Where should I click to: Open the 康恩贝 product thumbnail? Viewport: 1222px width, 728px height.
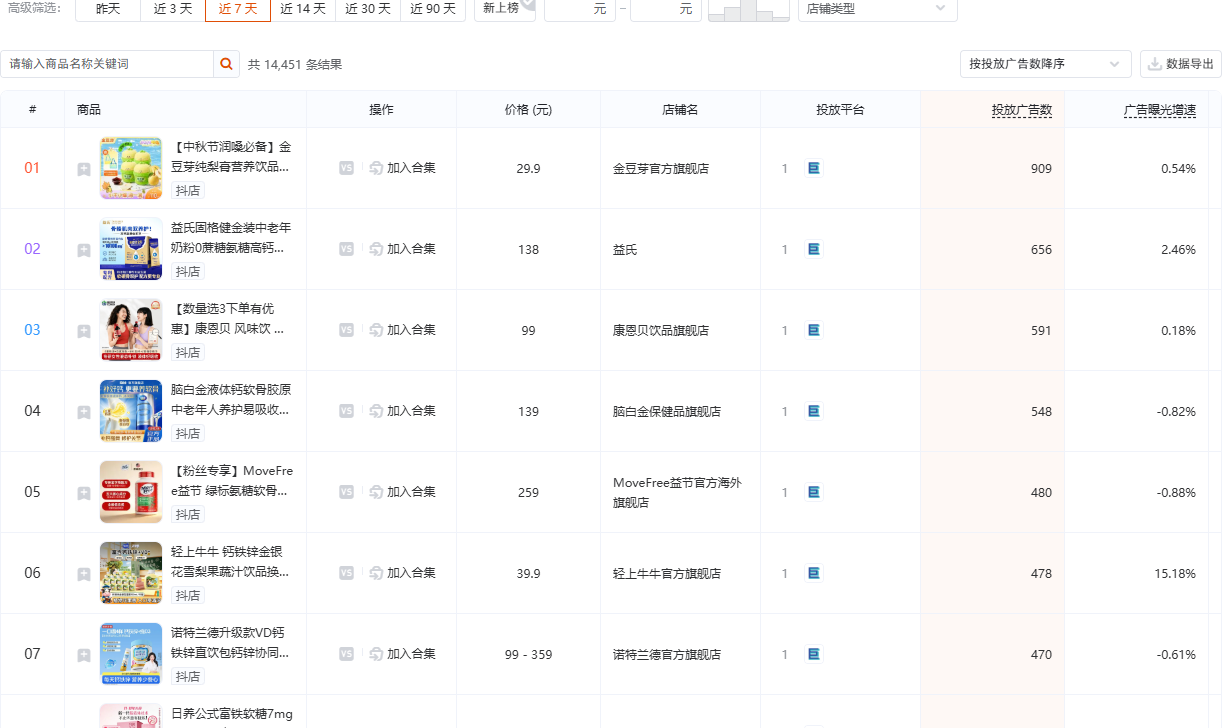point(131,330)
